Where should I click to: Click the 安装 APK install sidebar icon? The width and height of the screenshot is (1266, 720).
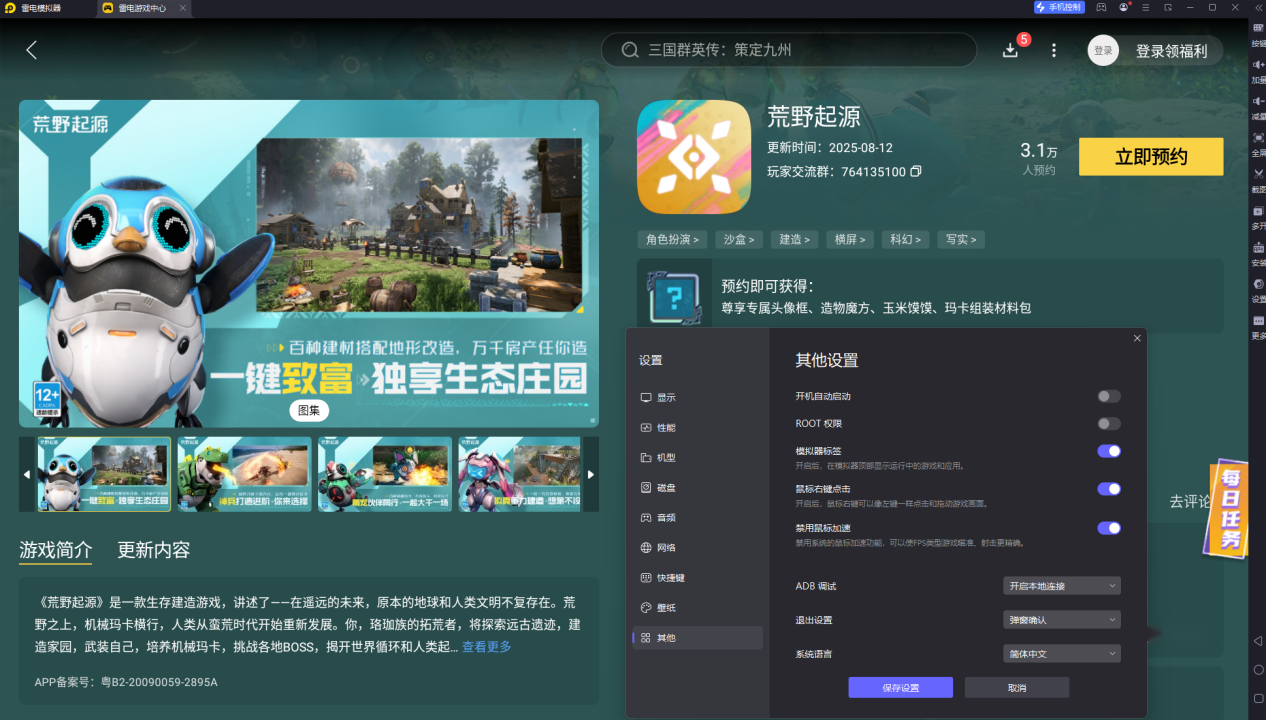coord(1258,247)
